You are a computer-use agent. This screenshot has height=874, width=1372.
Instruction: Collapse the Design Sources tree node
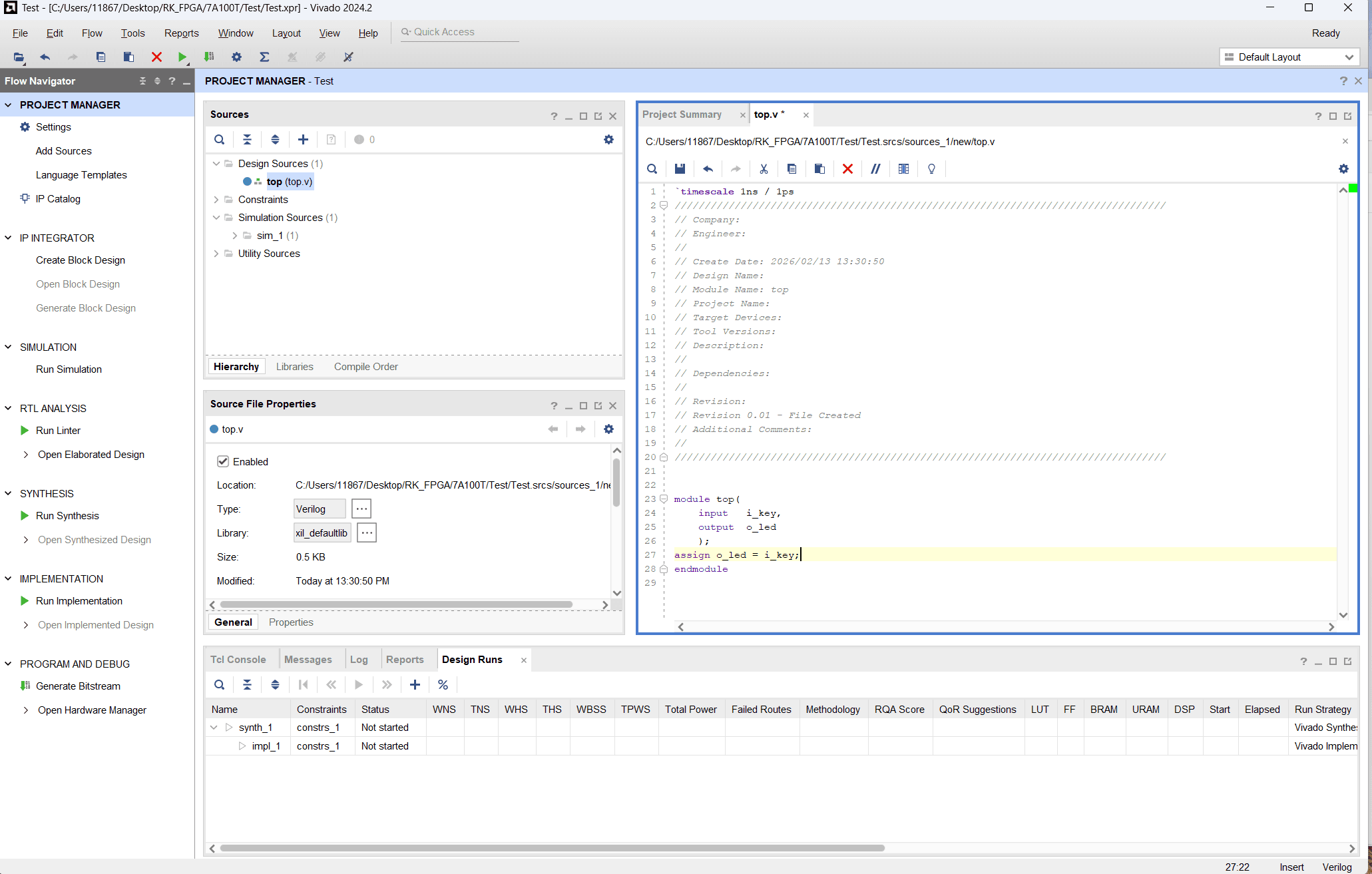pos(216,164)
